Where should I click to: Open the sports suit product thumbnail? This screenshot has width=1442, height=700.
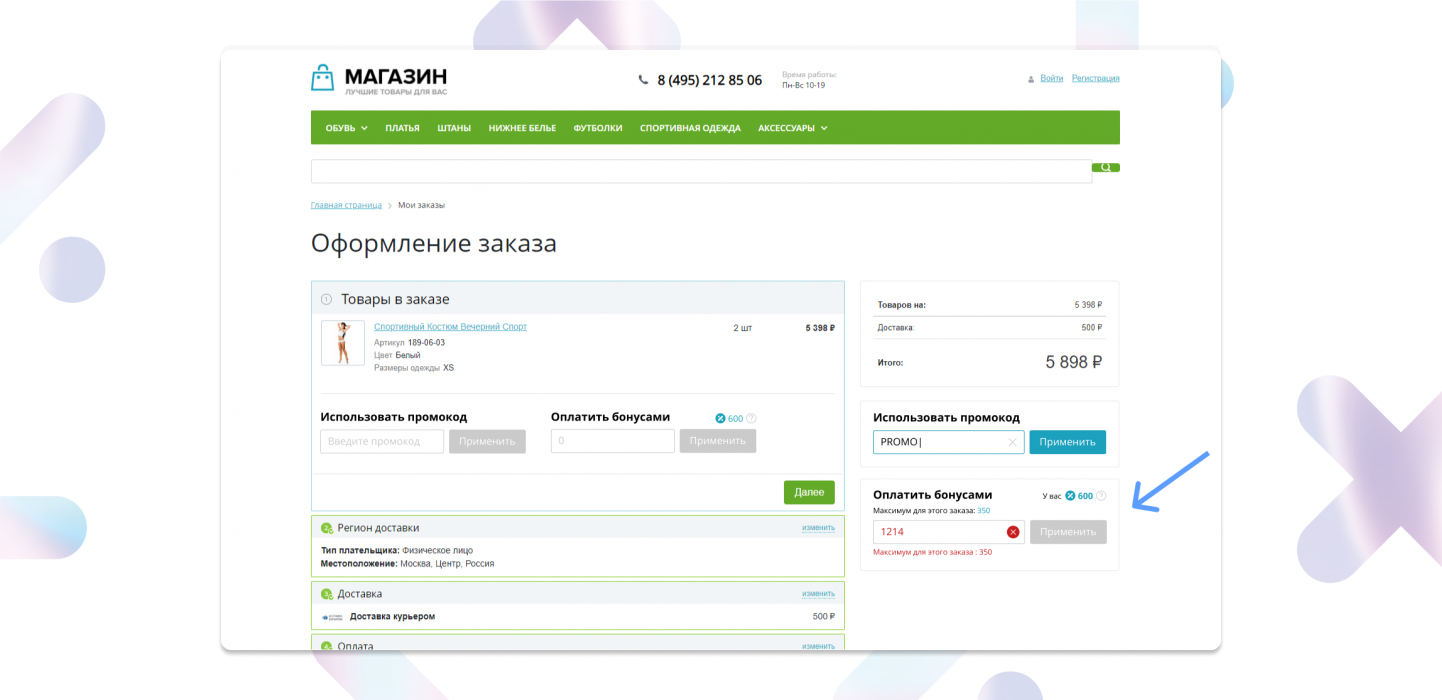pos(343,343)
